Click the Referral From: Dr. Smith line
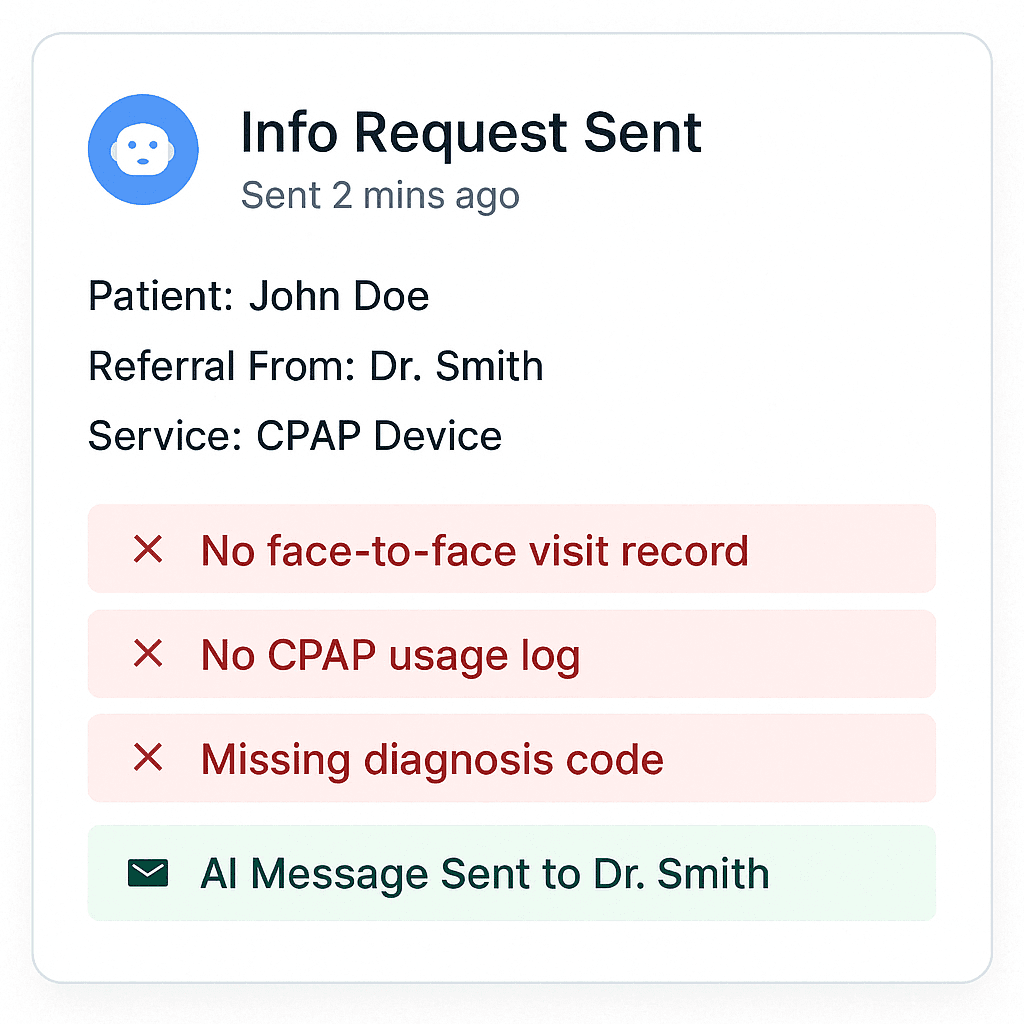The image size is (1024, 1024). pyautogui.click(x=315, y=366)
